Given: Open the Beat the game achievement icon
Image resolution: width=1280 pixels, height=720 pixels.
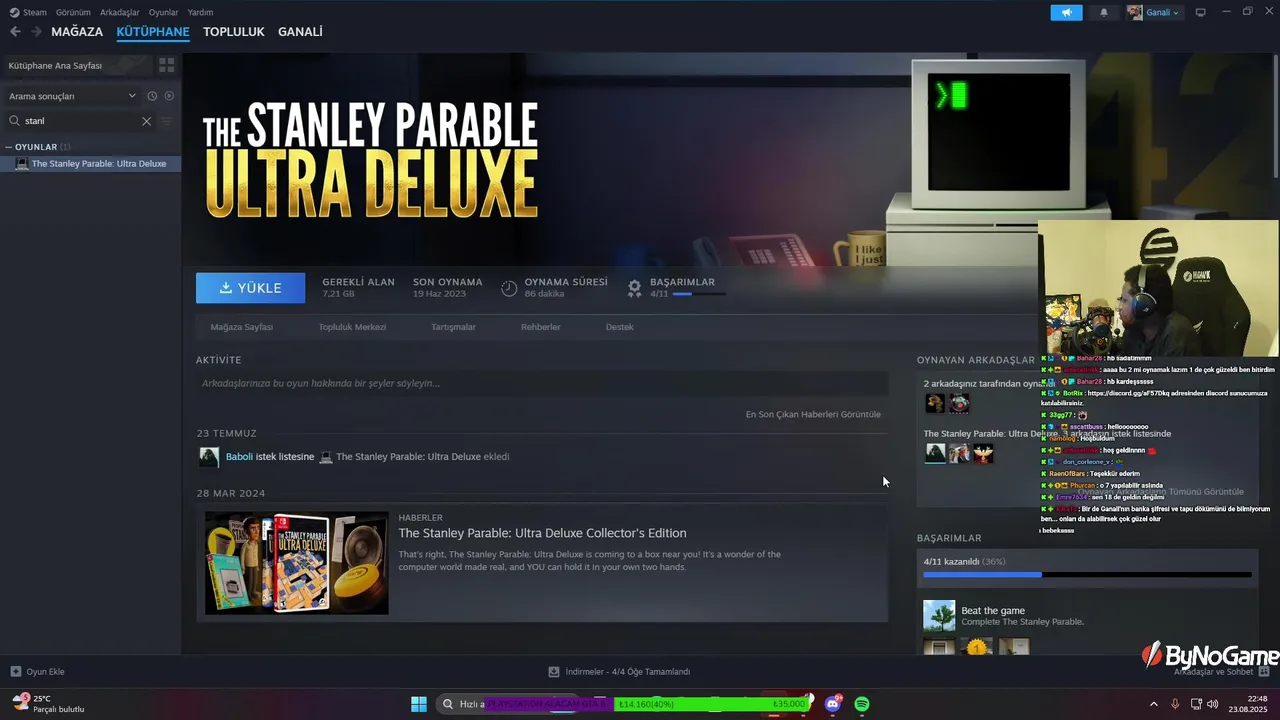Looking at the screenshot, I should point(939,615).
